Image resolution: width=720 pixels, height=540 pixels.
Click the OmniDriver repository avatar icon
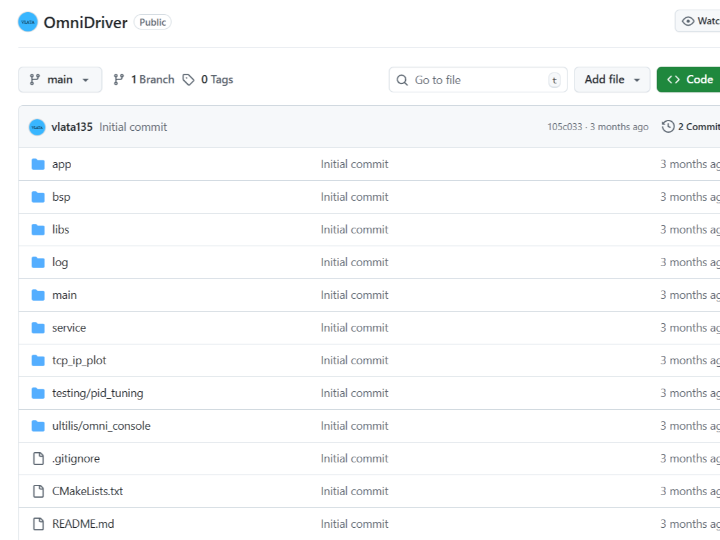pos(28,22)
